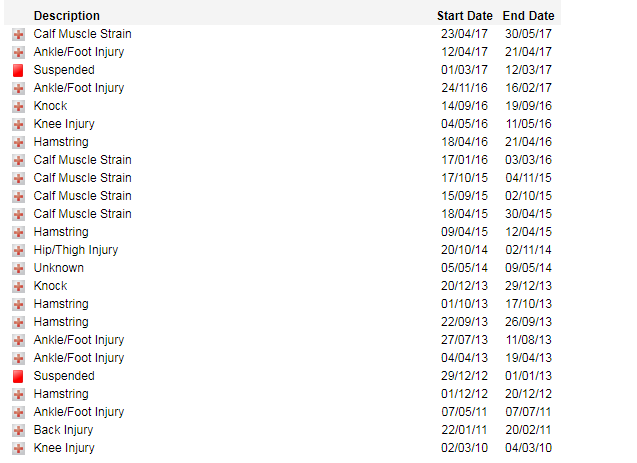637x463 pixels.
Task: Select the Hip/Thigh Injury row text
Action: point(75,250)
